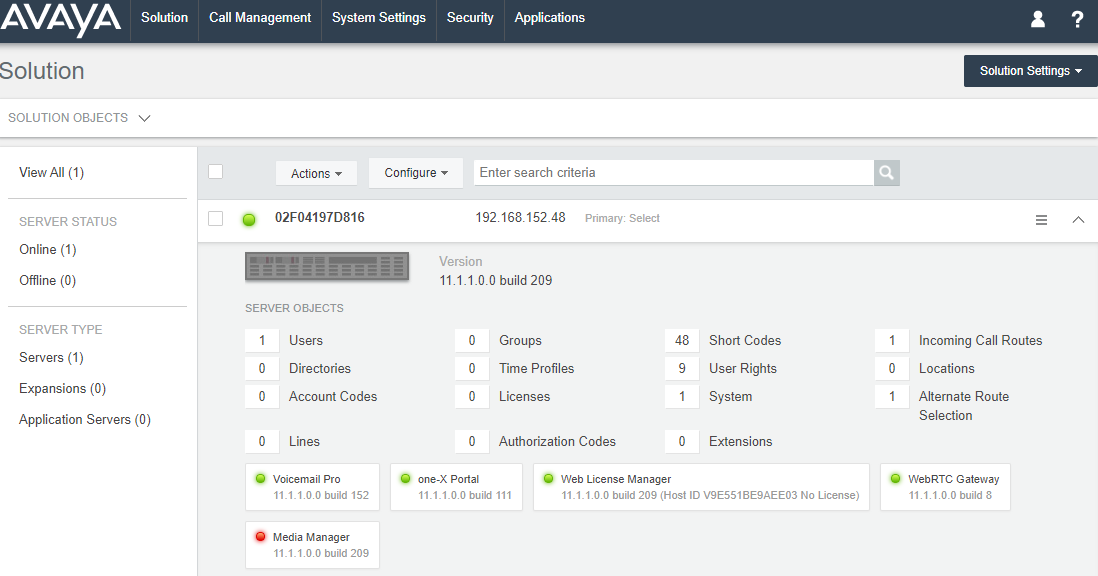Open the Actions dropdown
The height and width of the screenshot is (576, 1098).
317,174
